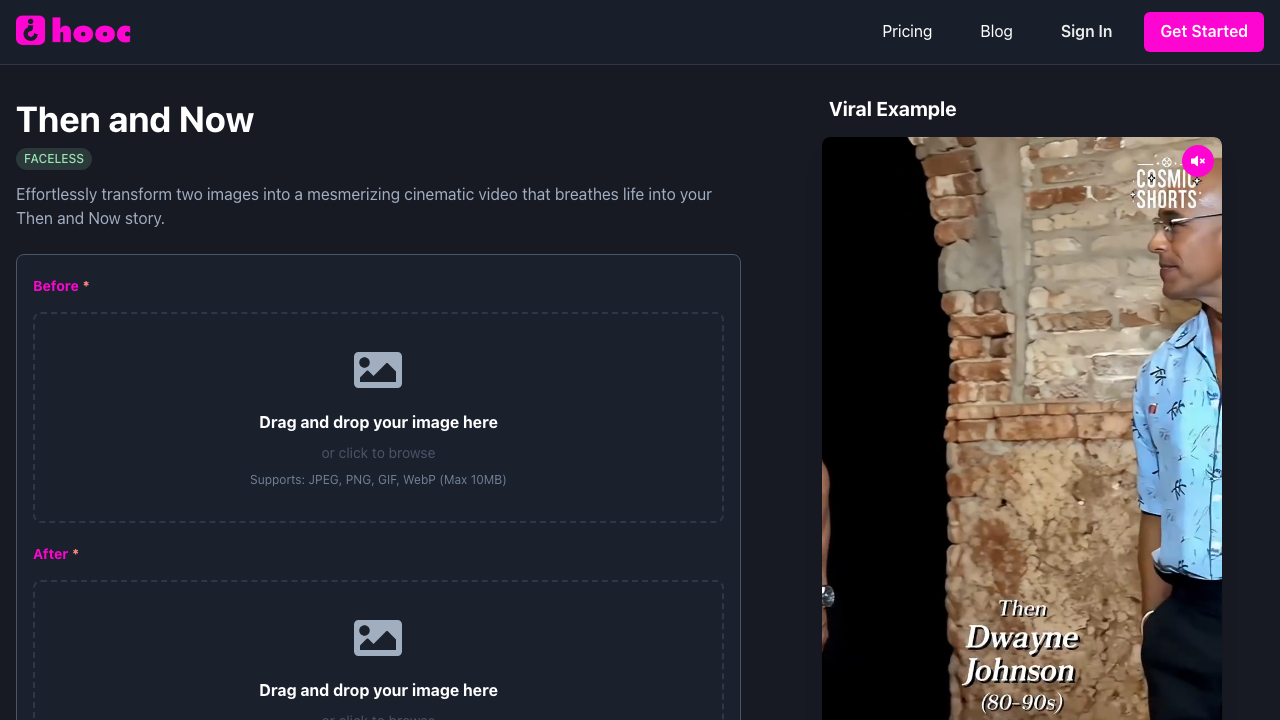
Task: Toggle the mute icon on the video
Action: point(1197,161)
